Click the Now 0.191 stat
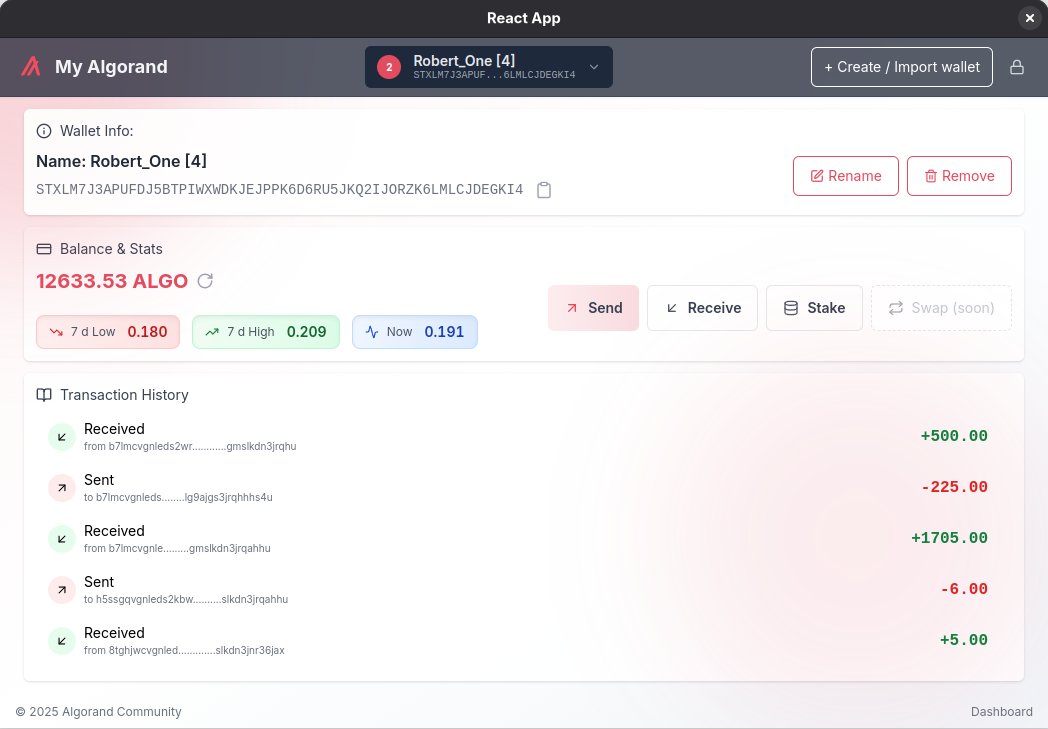The width and height of the screenshot is (1048, 729). point(414,332)
